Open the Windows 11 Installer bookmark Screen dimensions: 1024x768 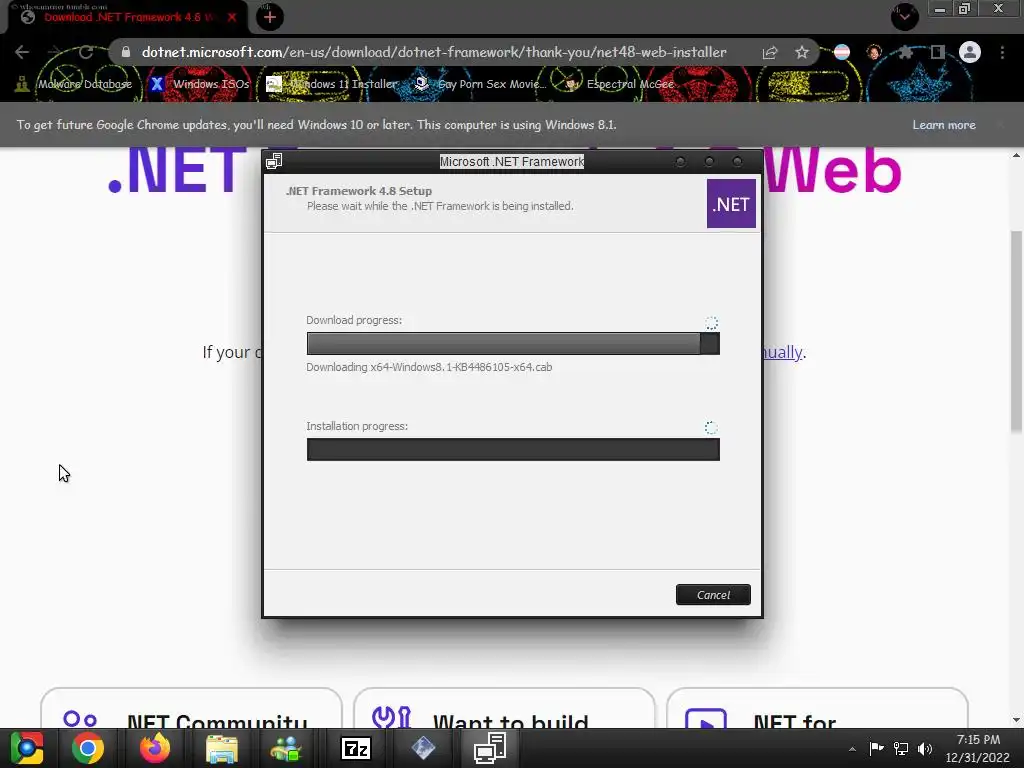coord(332,84)
